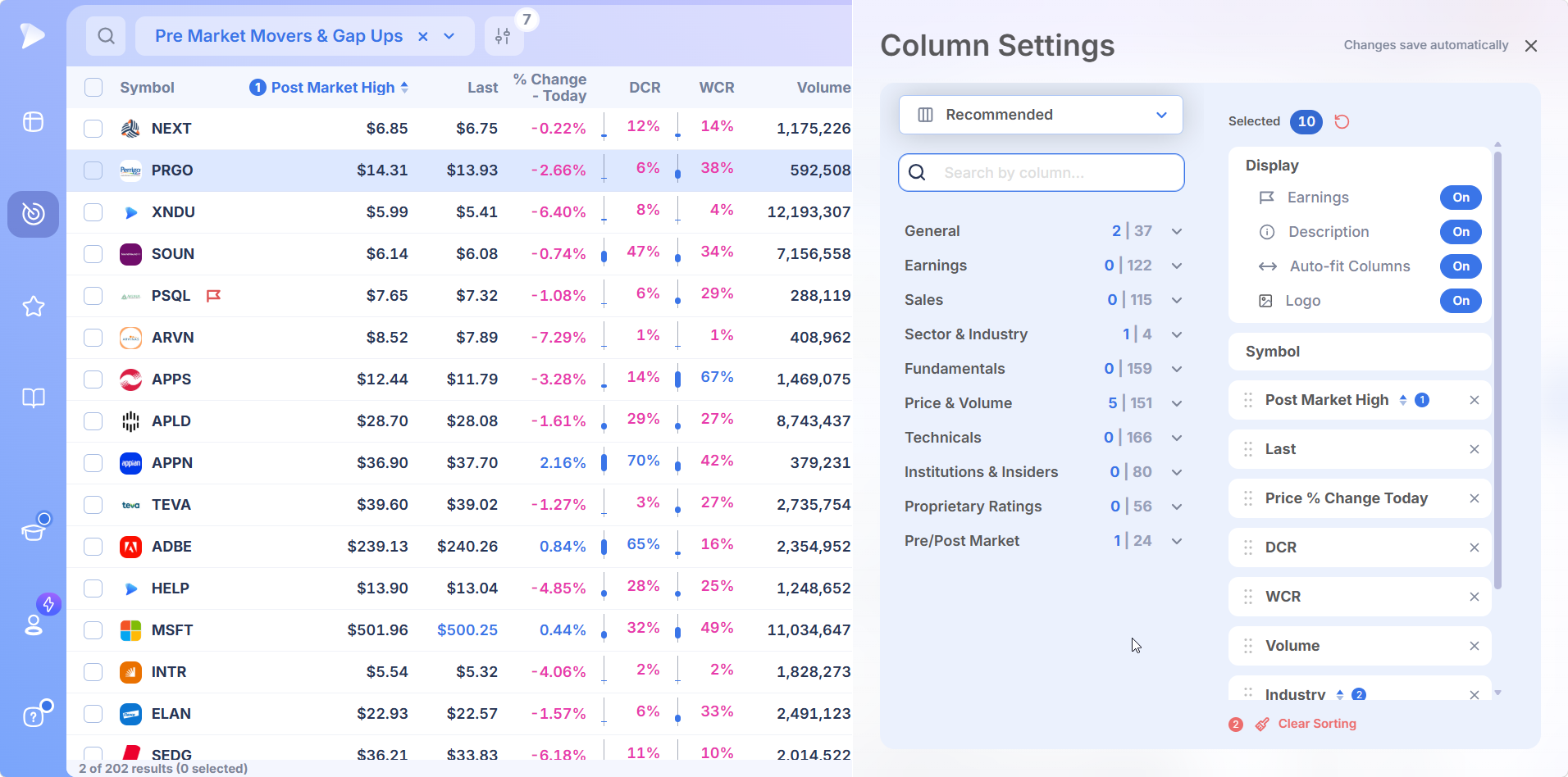Open the screen selector dropdown chevron

pyautogui.click(x=449, y=36)
